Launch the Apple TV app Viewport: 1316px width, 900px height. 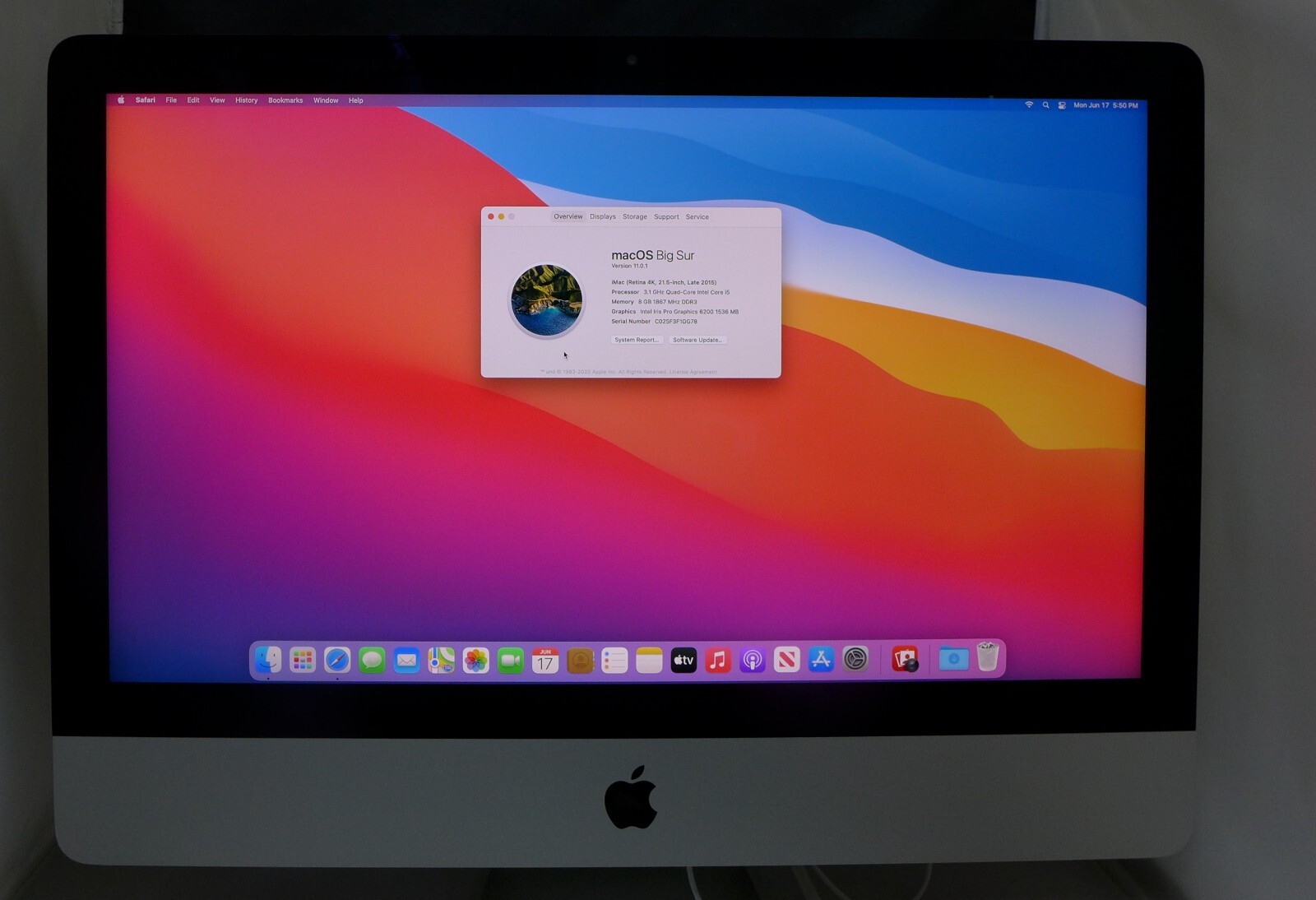[683, 660]
